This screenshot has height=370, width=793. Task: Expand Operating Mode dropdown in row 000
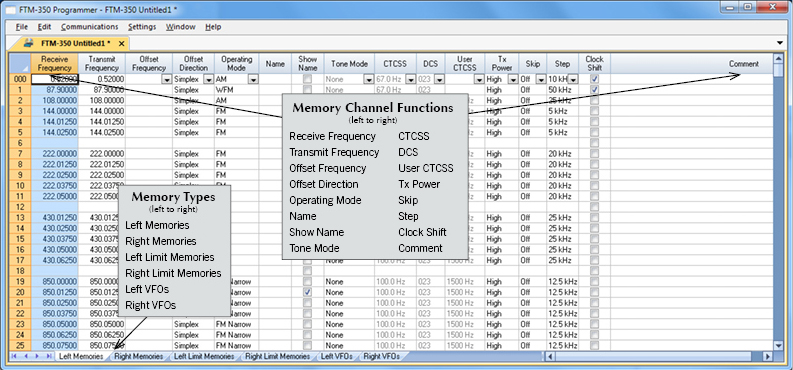(253, 79)
